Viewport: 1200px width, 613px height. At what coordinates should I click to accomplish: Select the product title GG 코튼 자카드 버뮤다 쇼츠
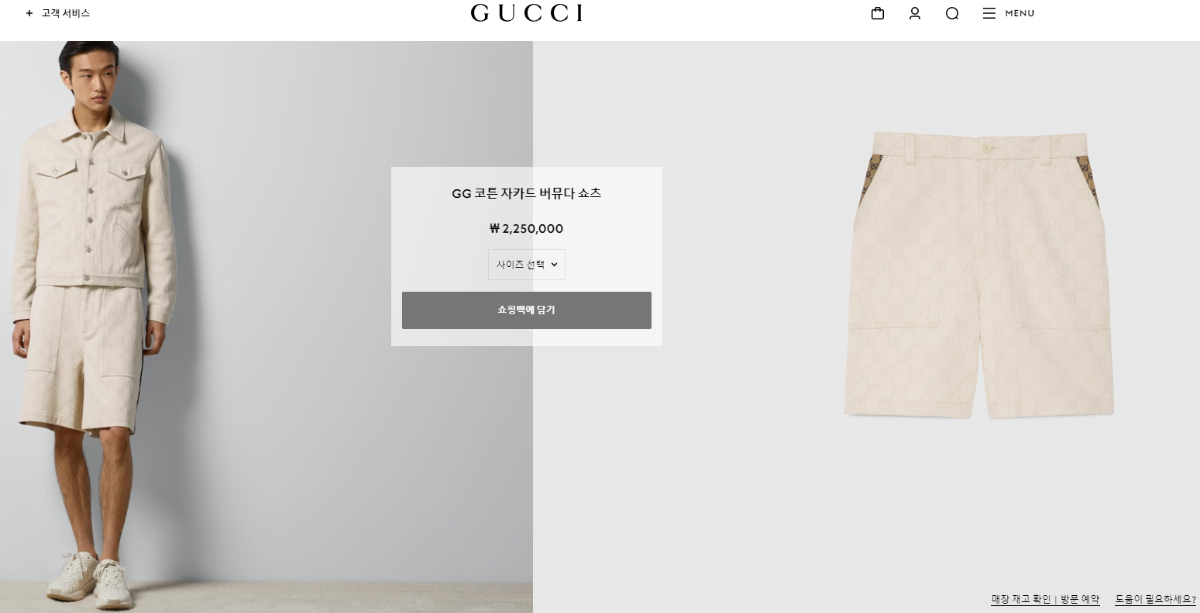(x=526, y=193)
